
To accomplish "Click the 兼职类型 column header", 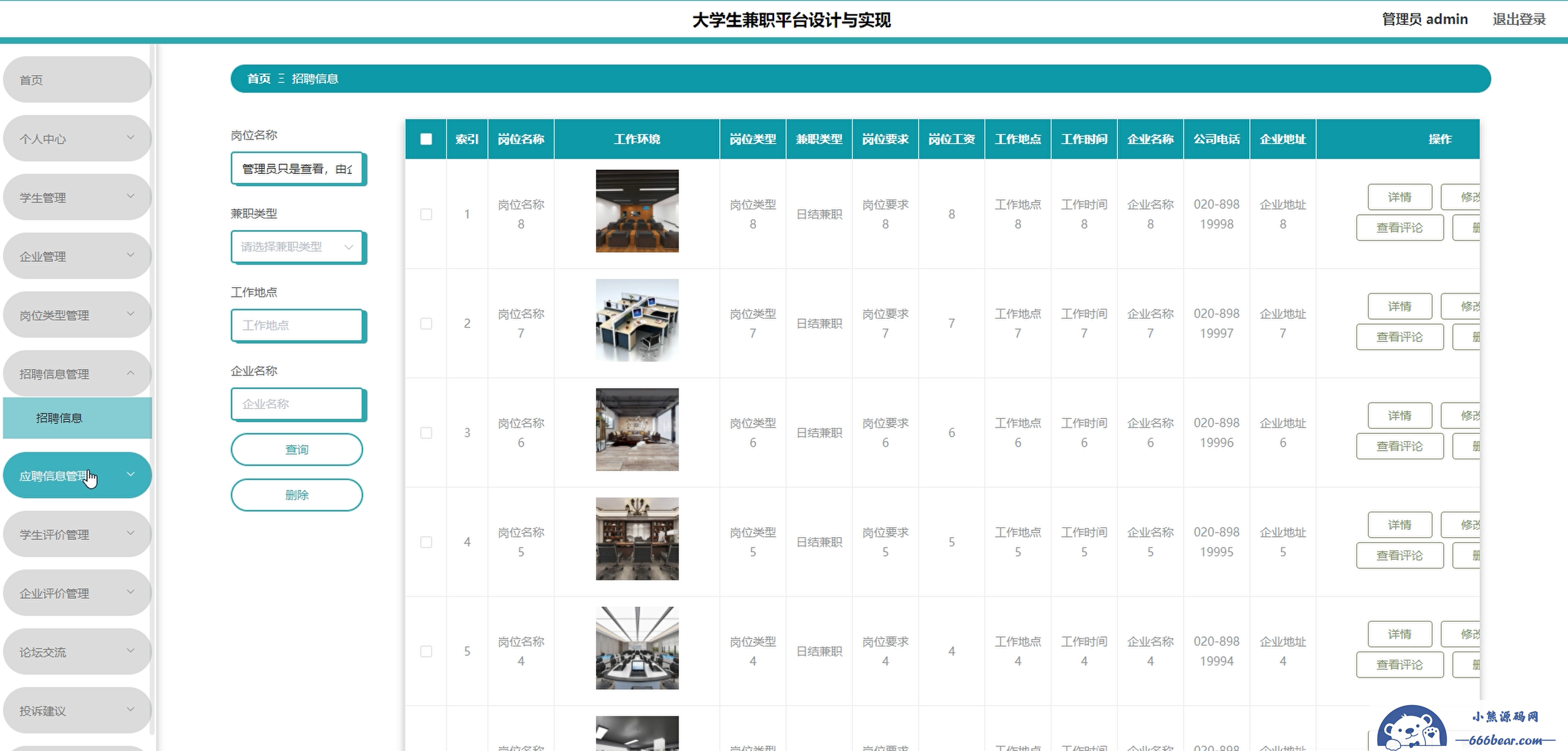I will coord(819,139).
